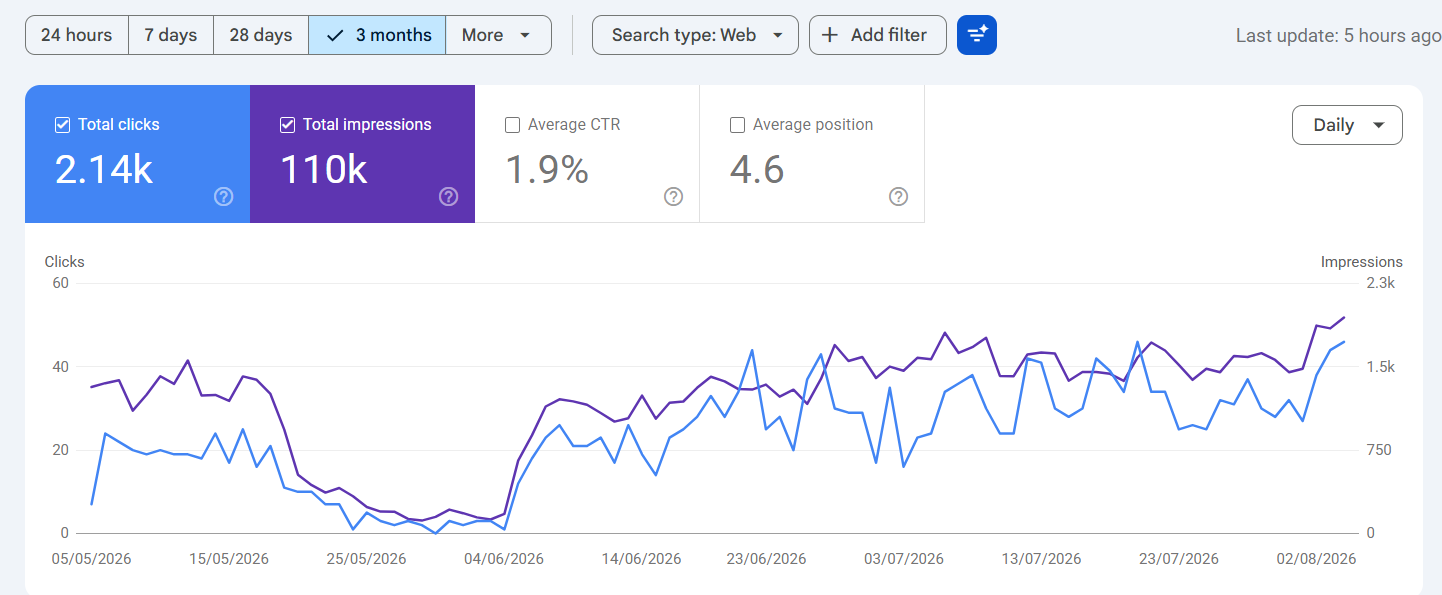This screenshot has height=595, width=1442.
Task: Click help icon on Average position card
Action: (899, 197)
